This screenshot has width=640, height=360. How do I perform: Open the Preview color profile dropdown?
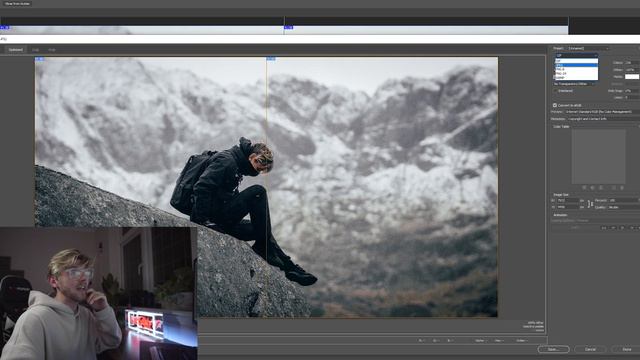(603, 112)
